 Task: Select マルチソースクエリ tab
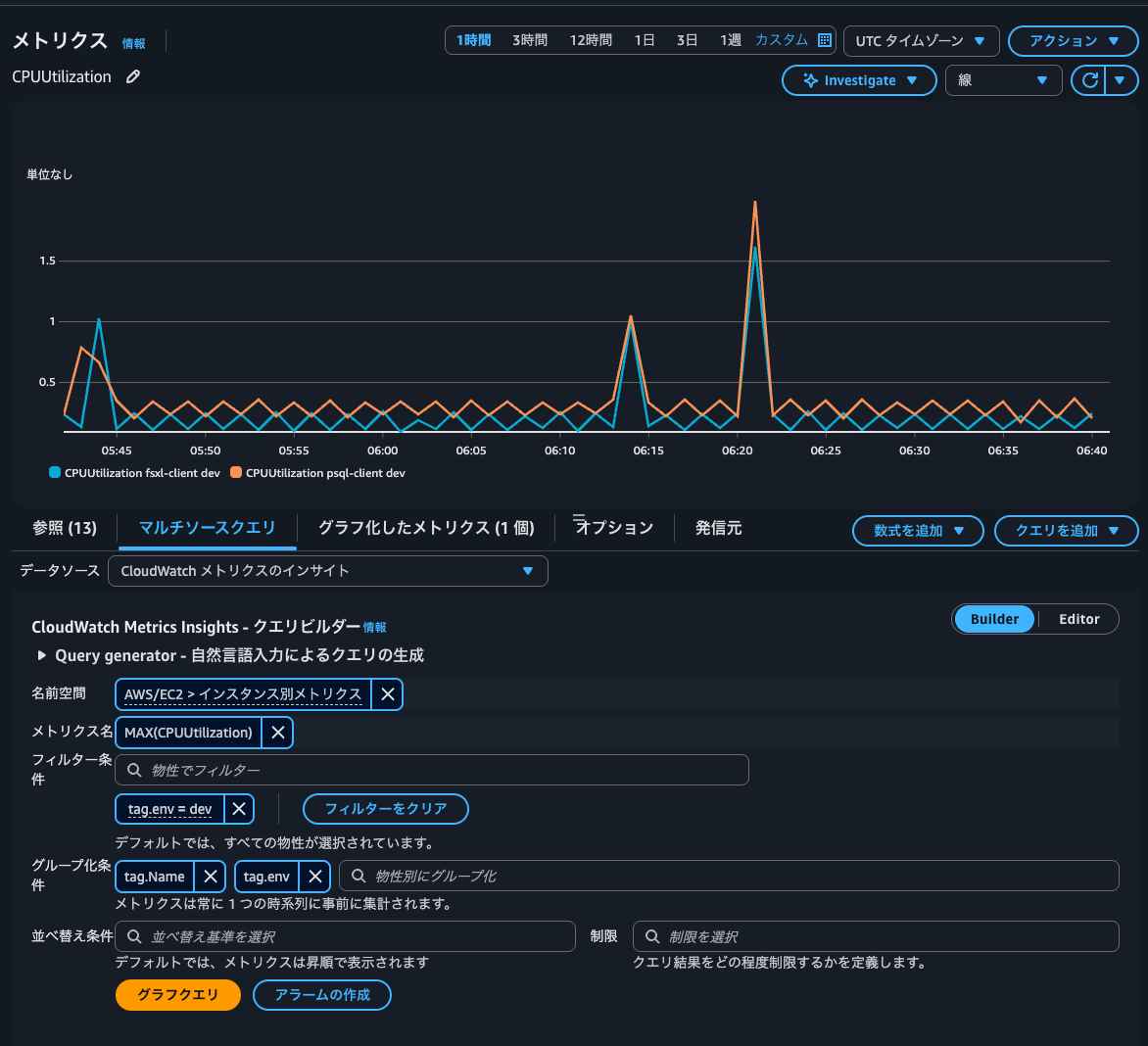[208, 528]
